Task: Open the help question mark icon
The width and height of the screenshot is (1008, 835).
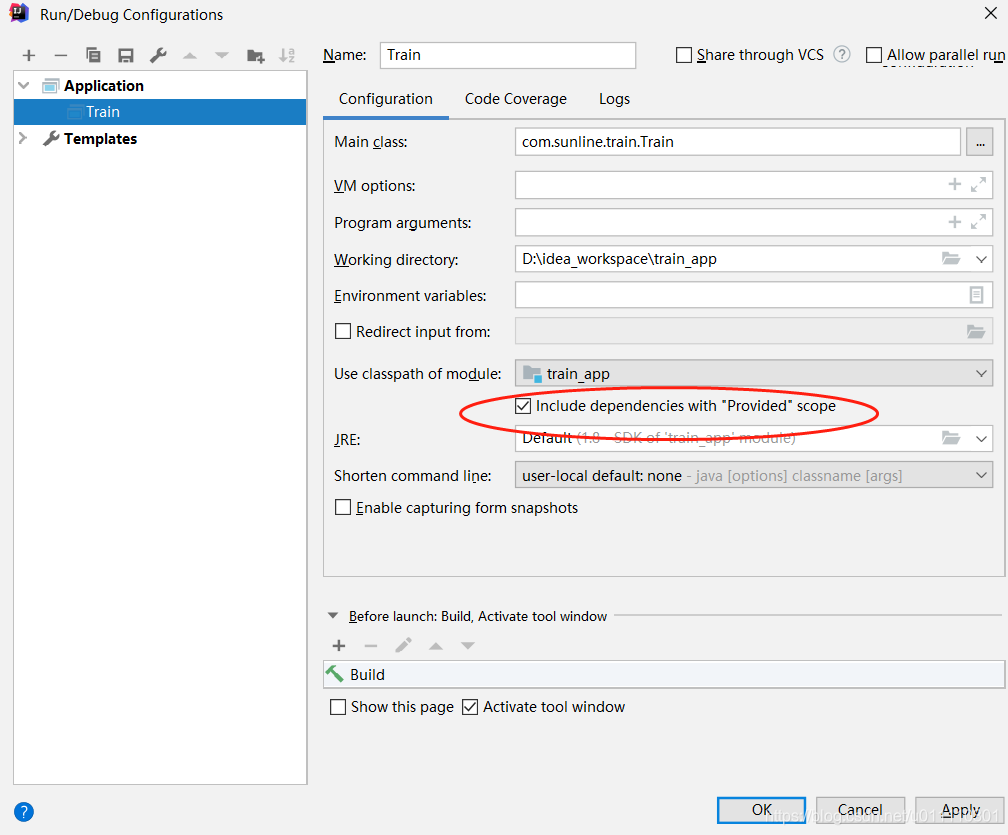Action: click(22, 811)
